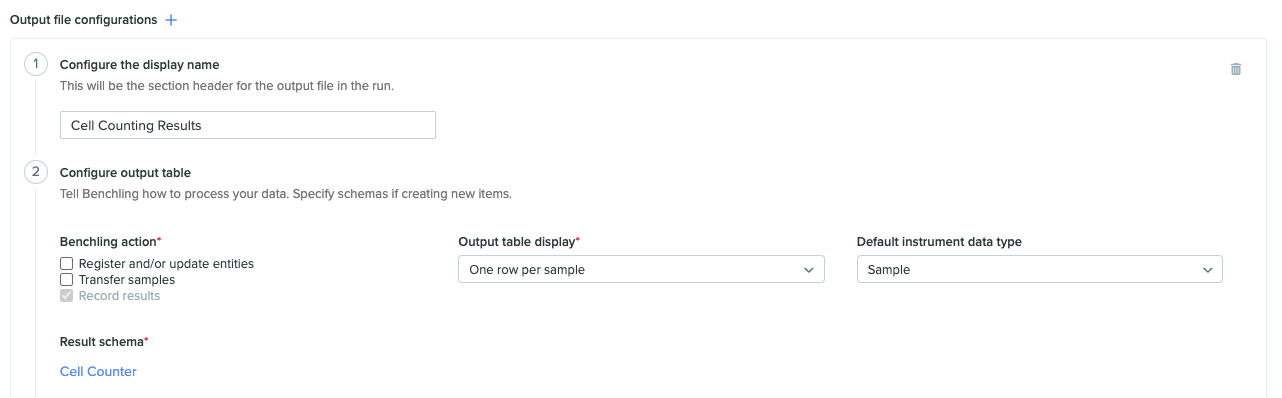The width and height of the screenshot is (1282, 398).
Task: Click the Result schema field label
Action: [104, 342]
